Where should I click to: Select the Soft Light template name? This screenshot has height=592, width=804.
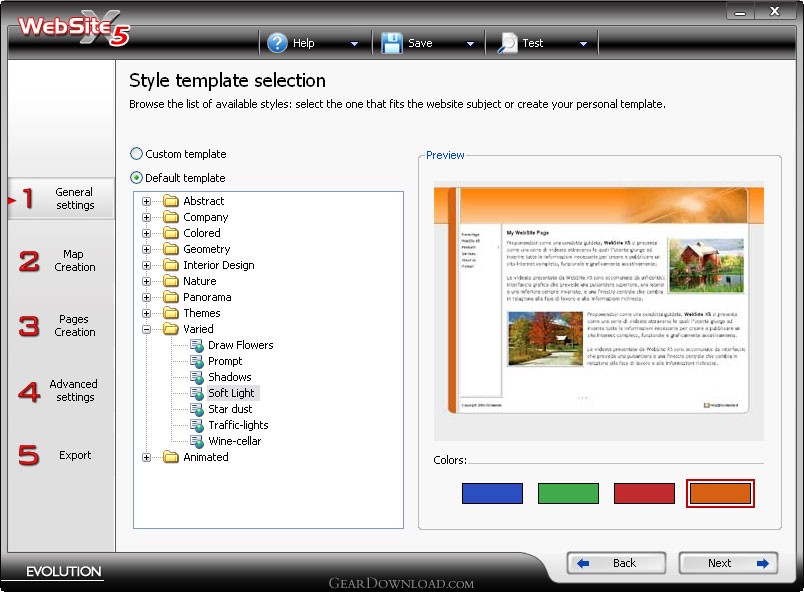pyautogui.click(x=231, y=393)
